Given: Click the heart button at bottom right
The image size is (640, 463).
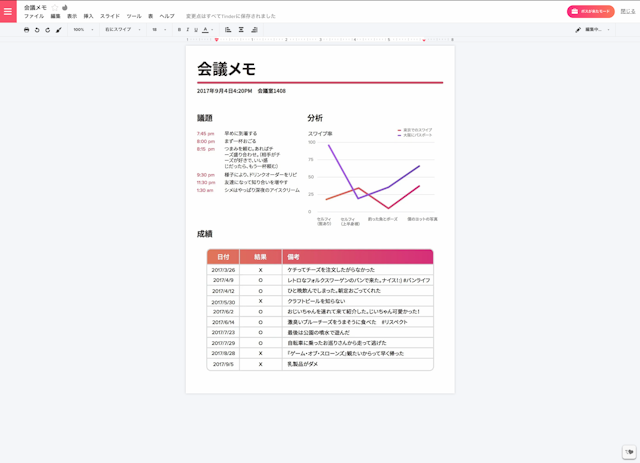Looking at the screenshot, I should click(629, 452).
